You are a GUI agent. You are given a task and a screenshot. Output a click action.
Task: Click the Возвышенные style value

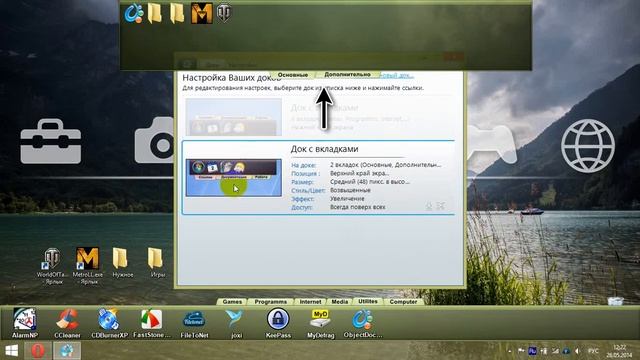point(350,190)
